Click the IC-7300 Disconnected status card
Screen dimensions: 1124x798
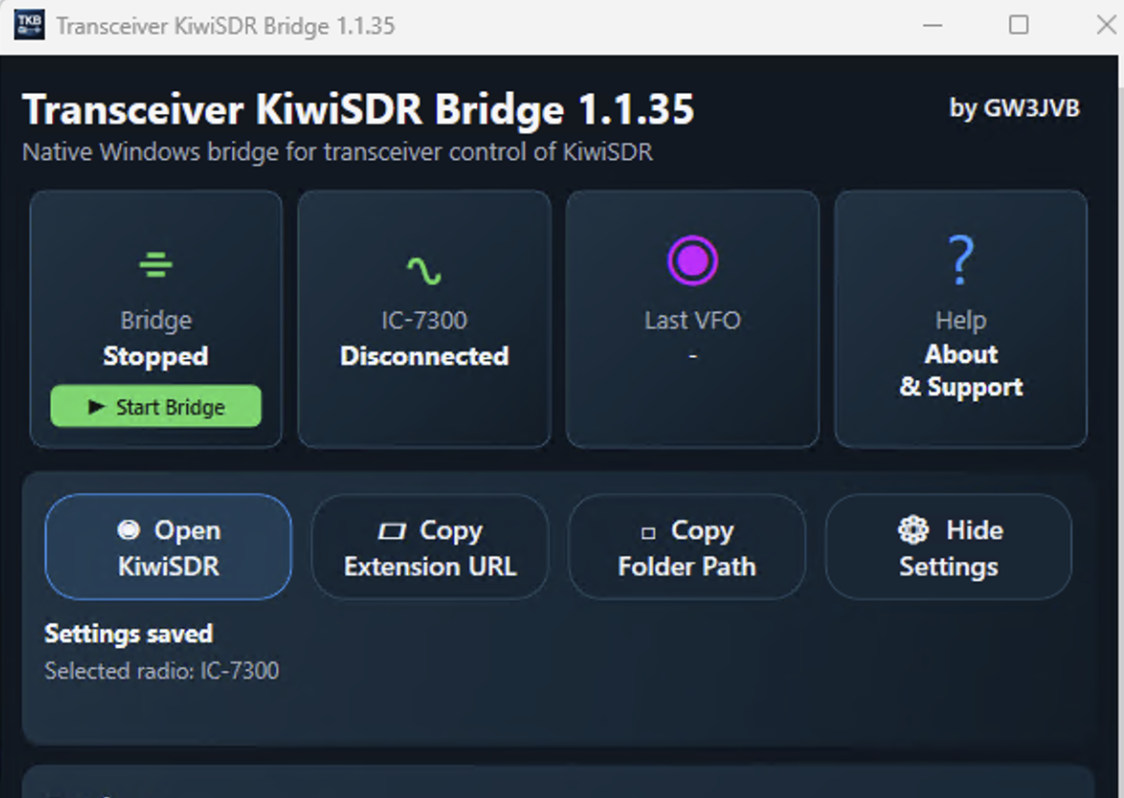point(424,319)
